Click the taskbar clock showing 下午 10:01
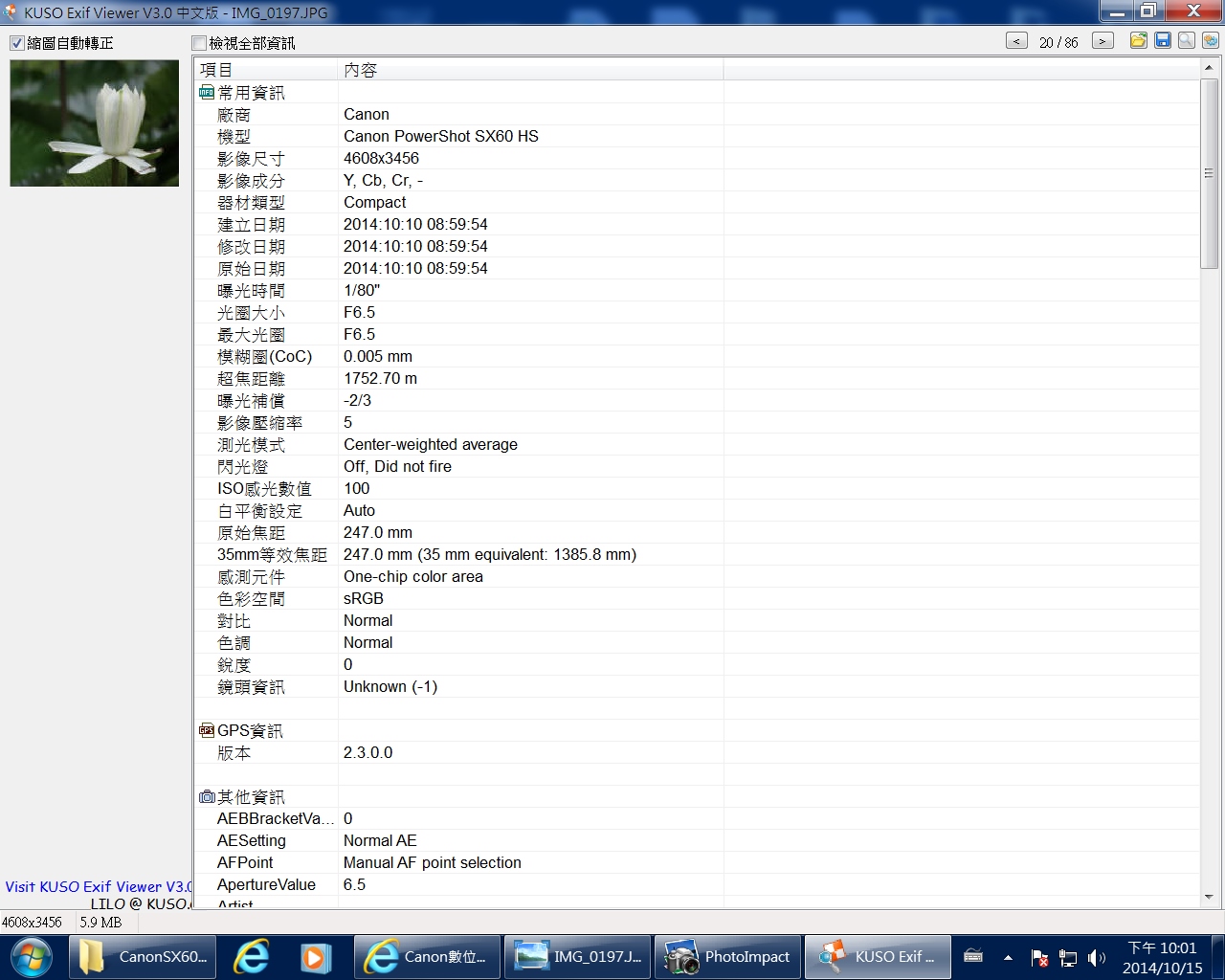 coord(1162,958)
